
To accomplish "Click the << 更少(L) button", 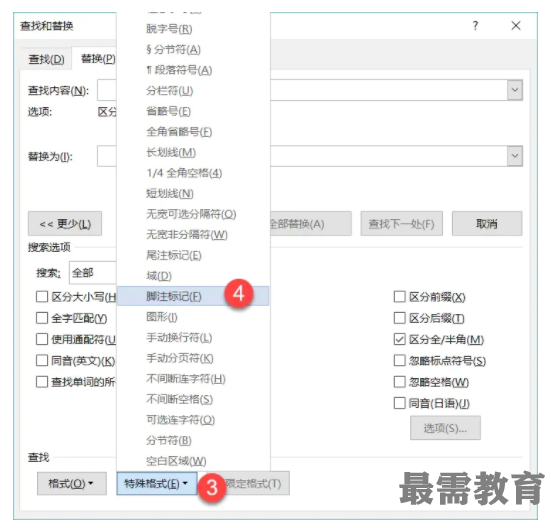I will pos(65,223).
